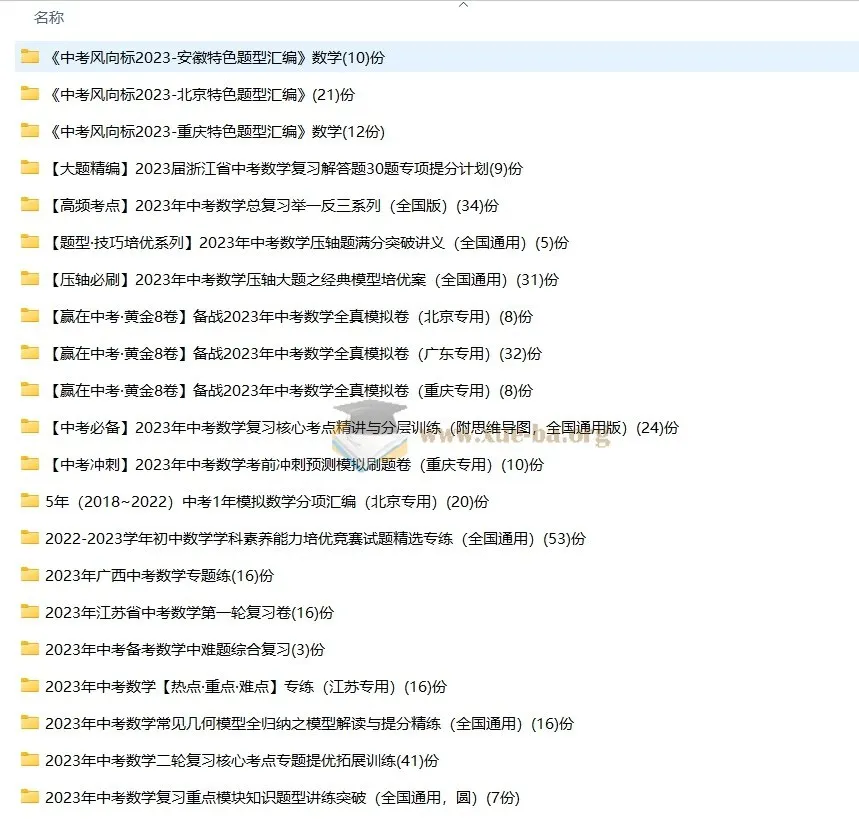Click the sort chevron above the list
This screenshot has height=819, width=859.
(463, 5)
